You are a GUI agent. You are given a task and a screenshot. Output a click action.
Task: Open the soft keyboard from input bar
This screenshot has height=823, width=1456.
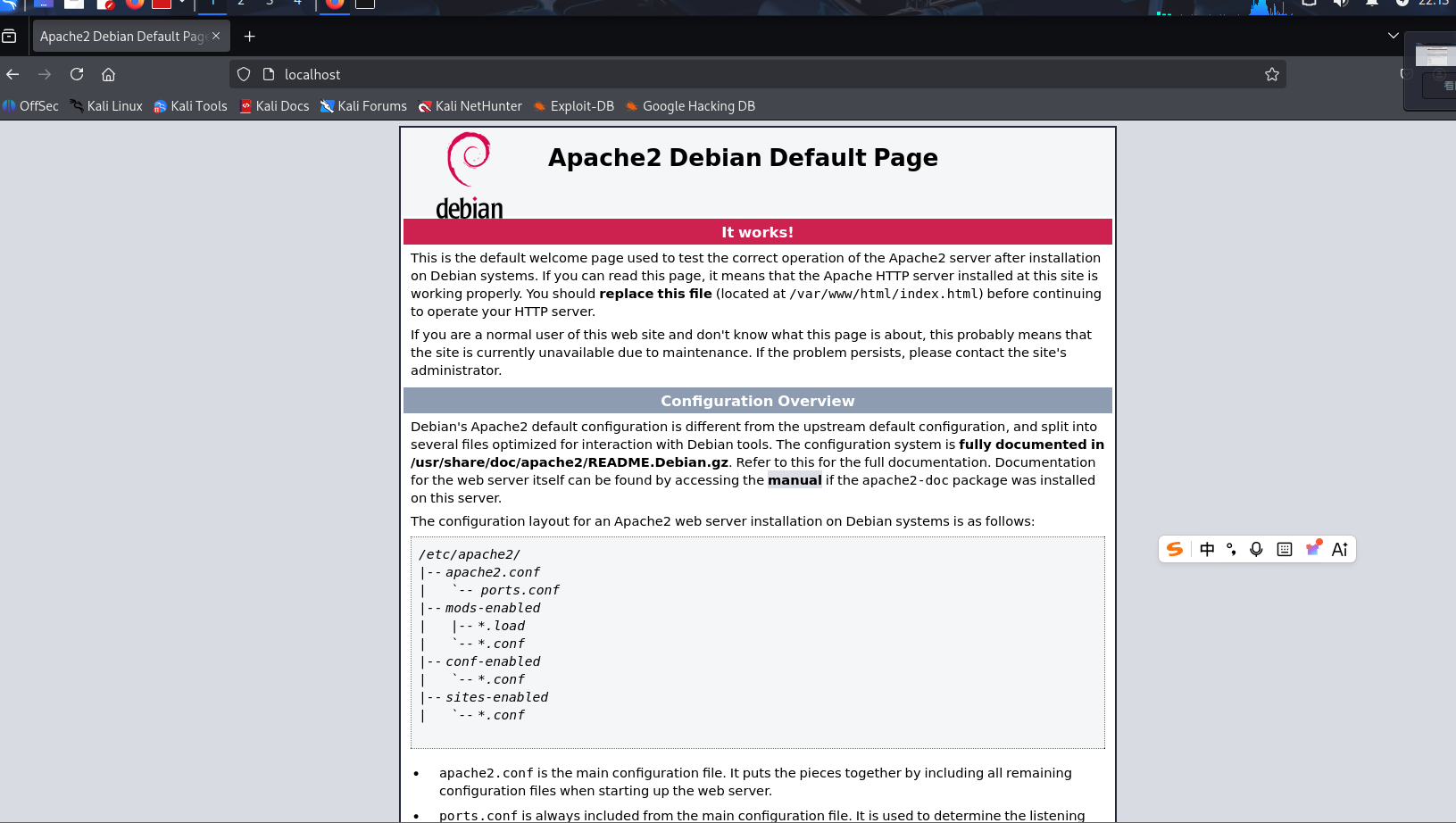[x=1285, y=549]
